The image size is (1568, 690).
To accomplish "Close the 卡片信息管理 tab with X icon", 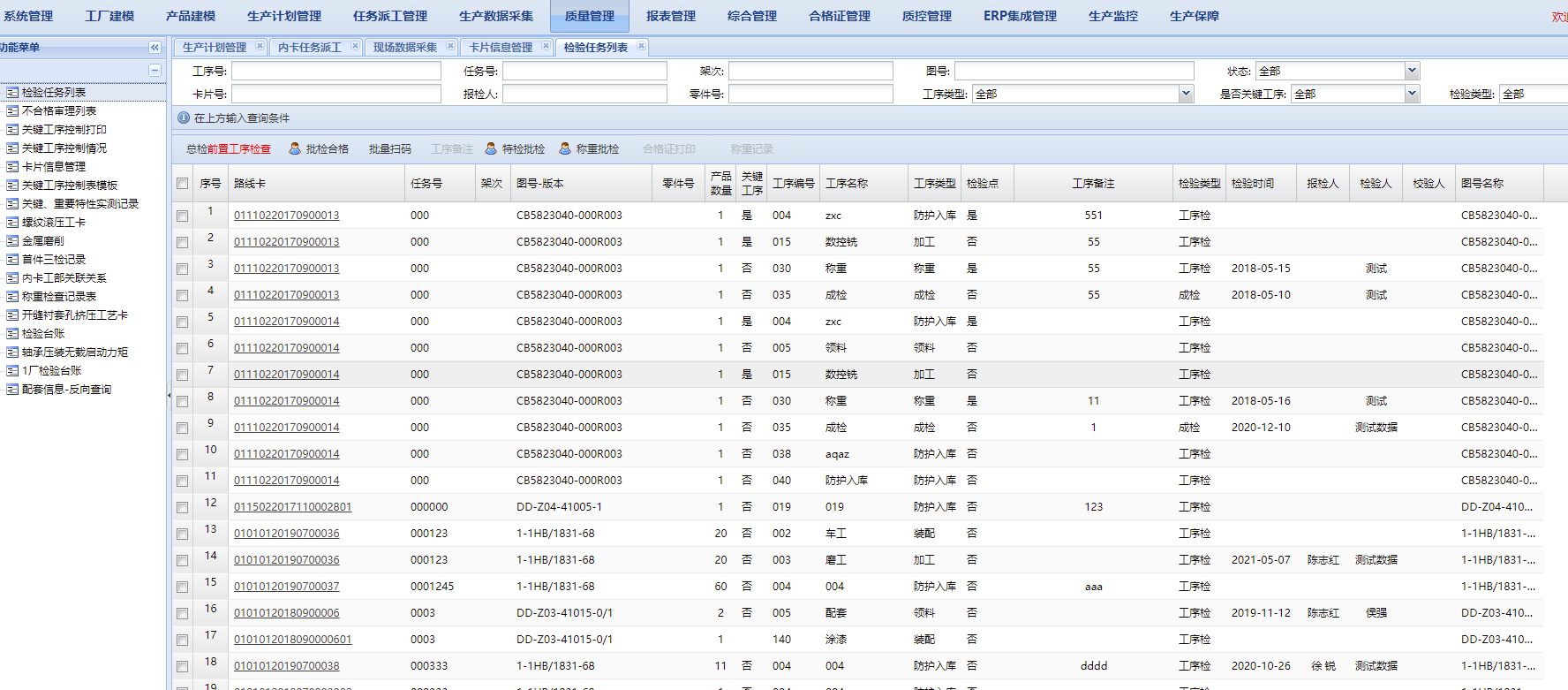I will click(x=546, y=46).
